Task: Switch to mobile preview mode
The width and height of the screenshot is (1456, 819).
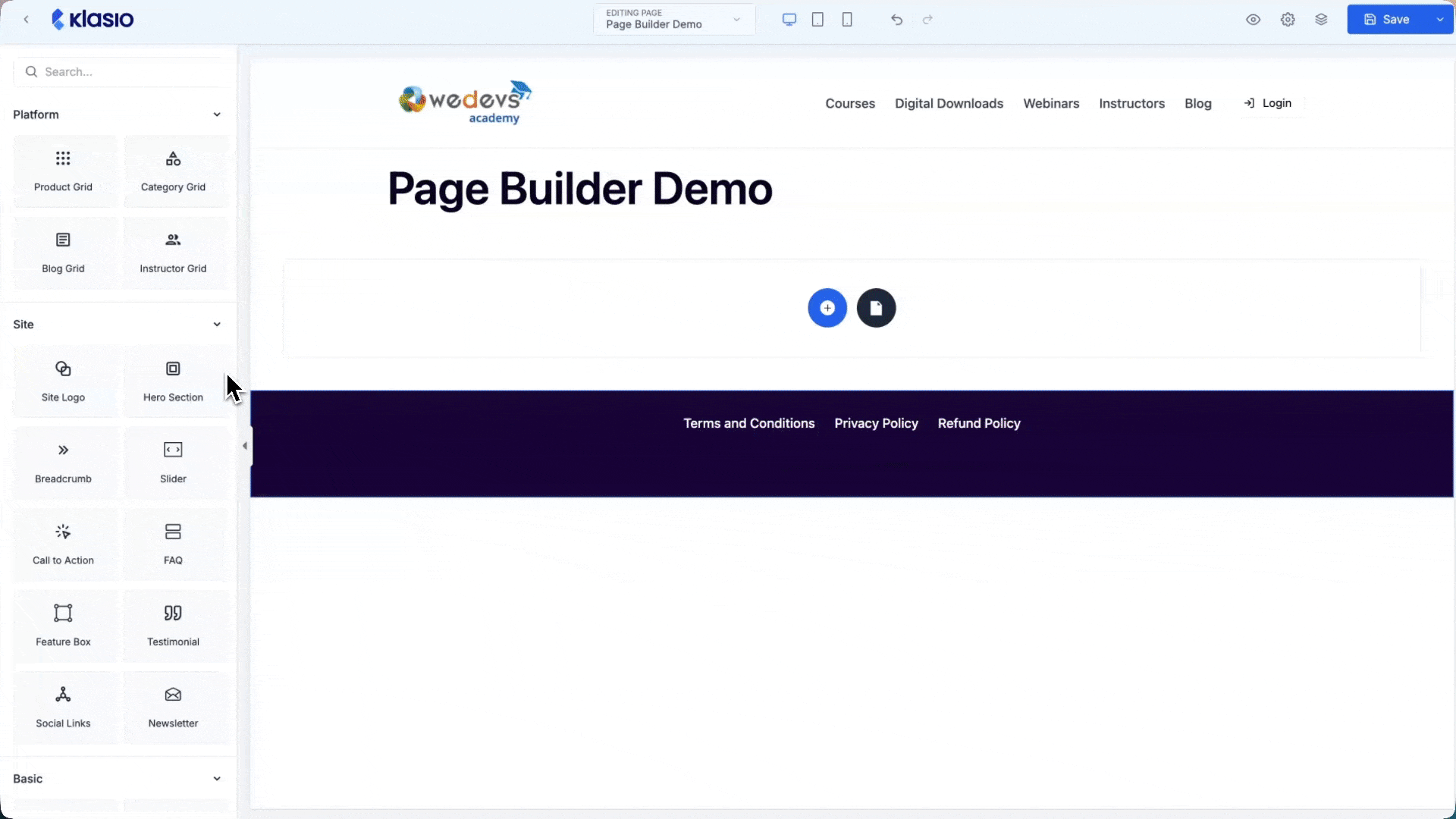Action: point(847,19)
